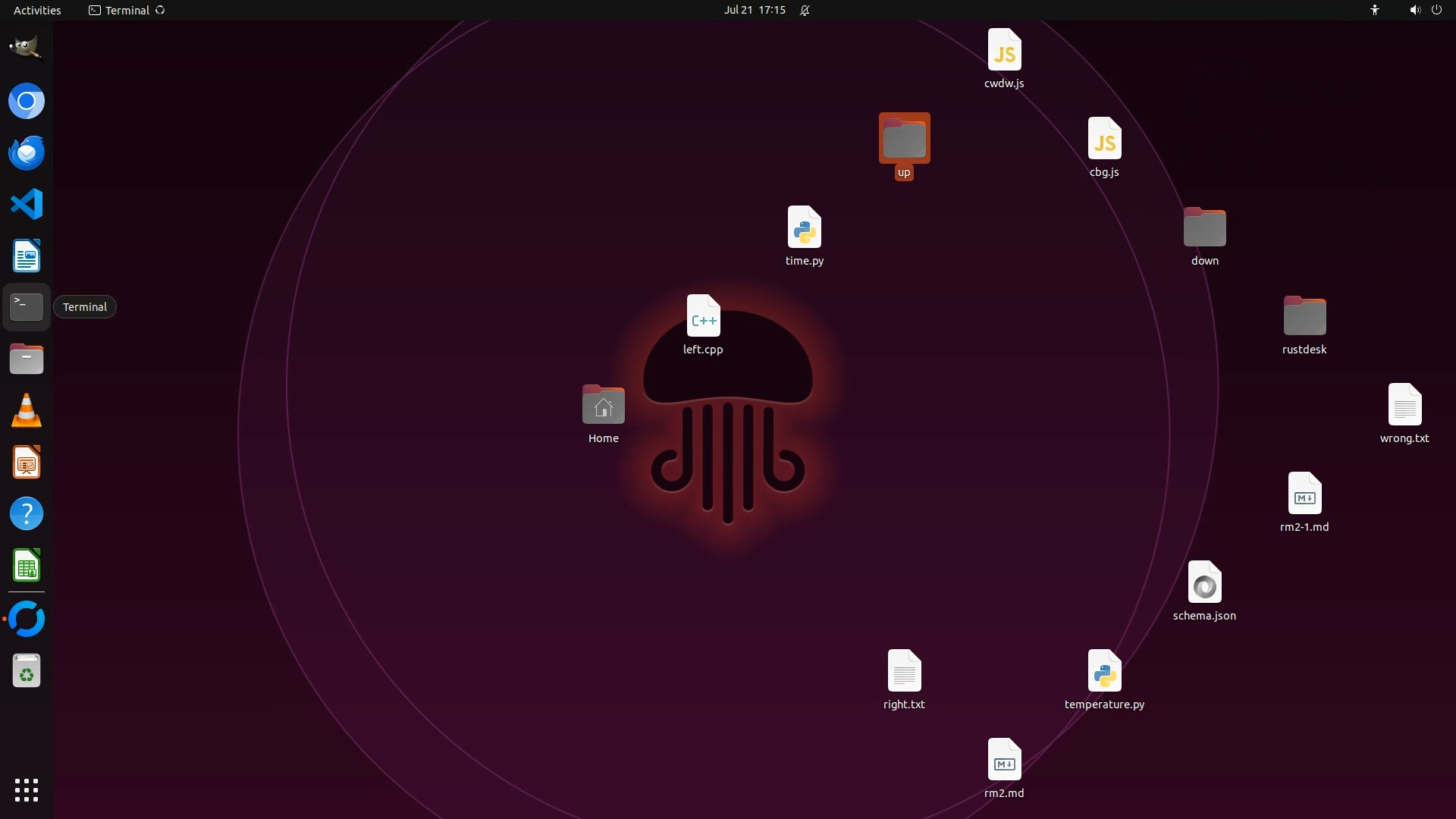The height and width of the screenshot is (819, 1456).
Task: Open the accessibility menu
Action: tap(1374, 10)
